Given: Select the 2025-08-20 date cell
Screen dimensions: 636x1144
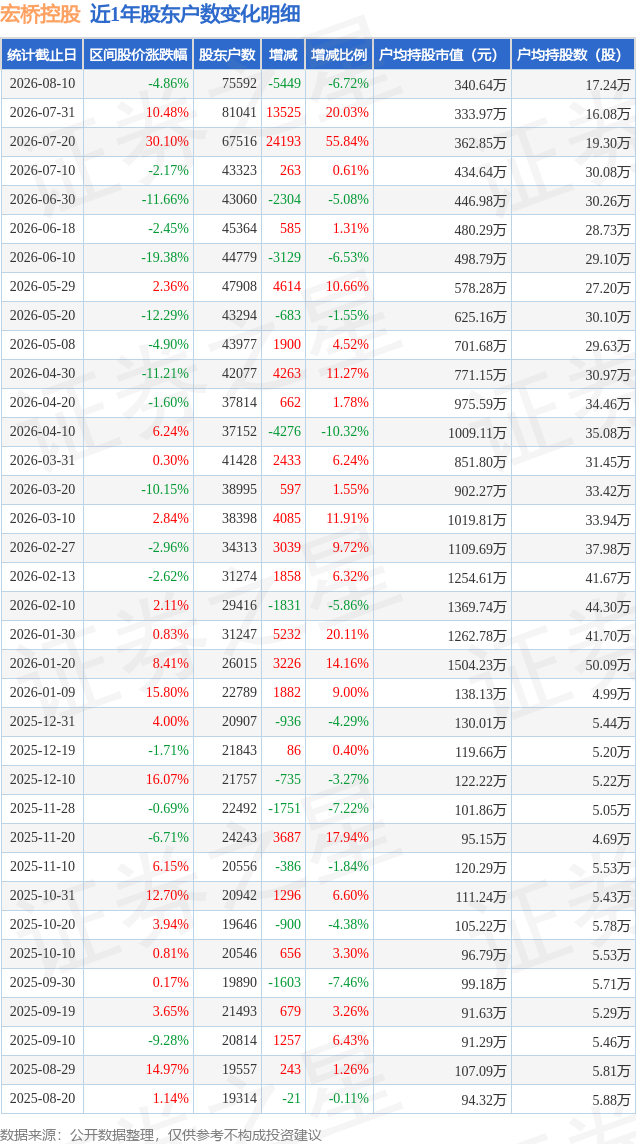Looking at the screenshot, I should click(42, 1097).
